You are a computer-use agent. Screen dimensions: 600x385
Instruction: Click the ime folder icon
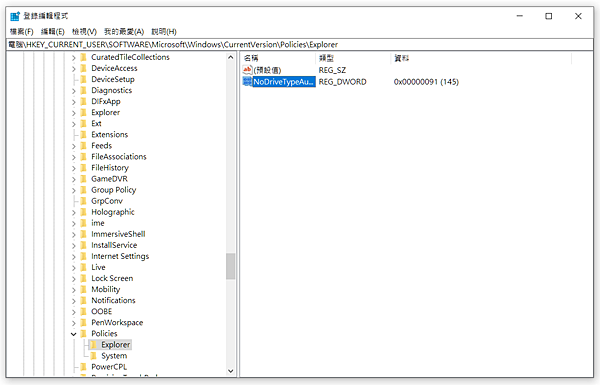[x=84, y=223]
